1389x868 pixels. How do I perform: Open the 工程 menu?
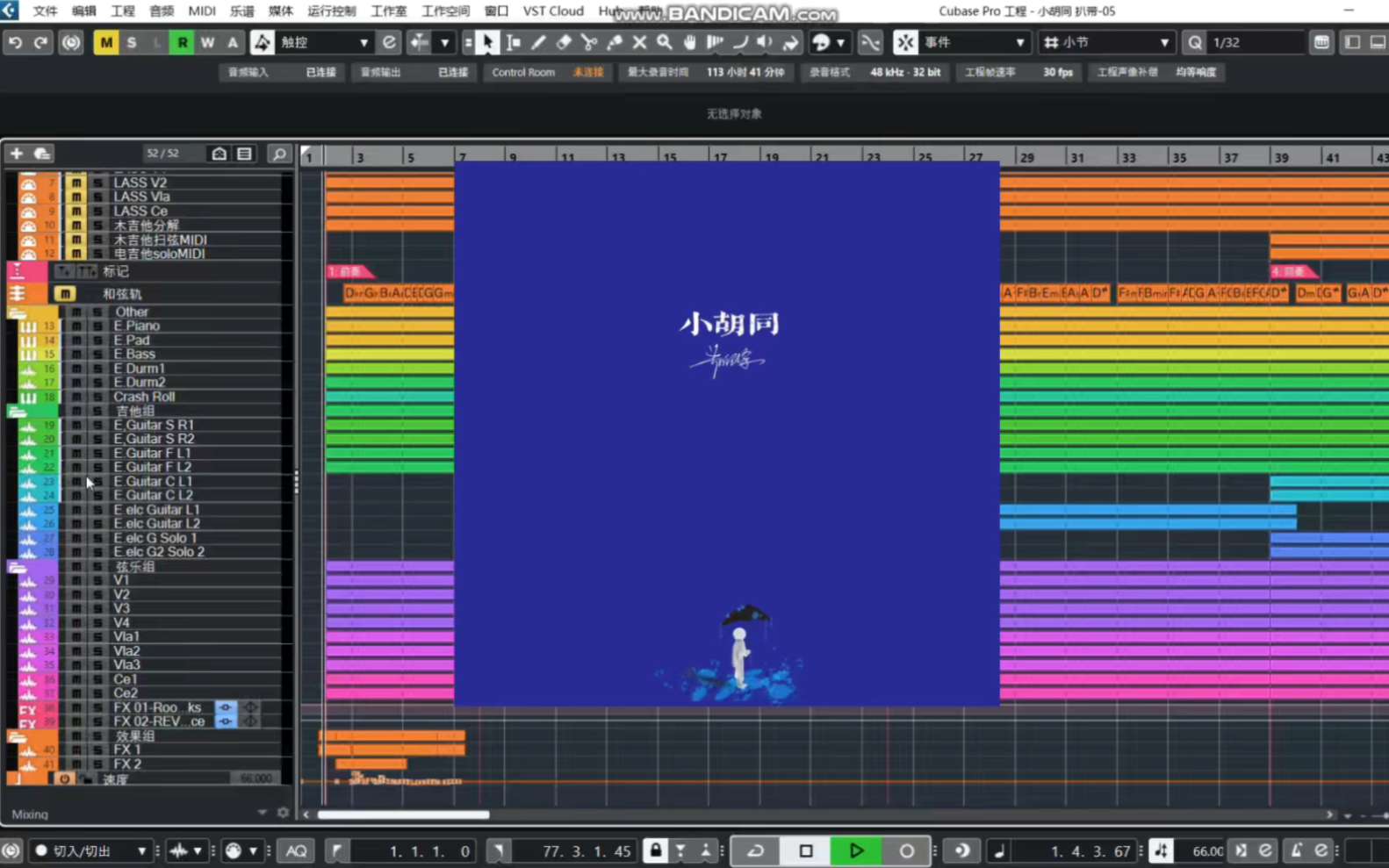click(123, 11)
